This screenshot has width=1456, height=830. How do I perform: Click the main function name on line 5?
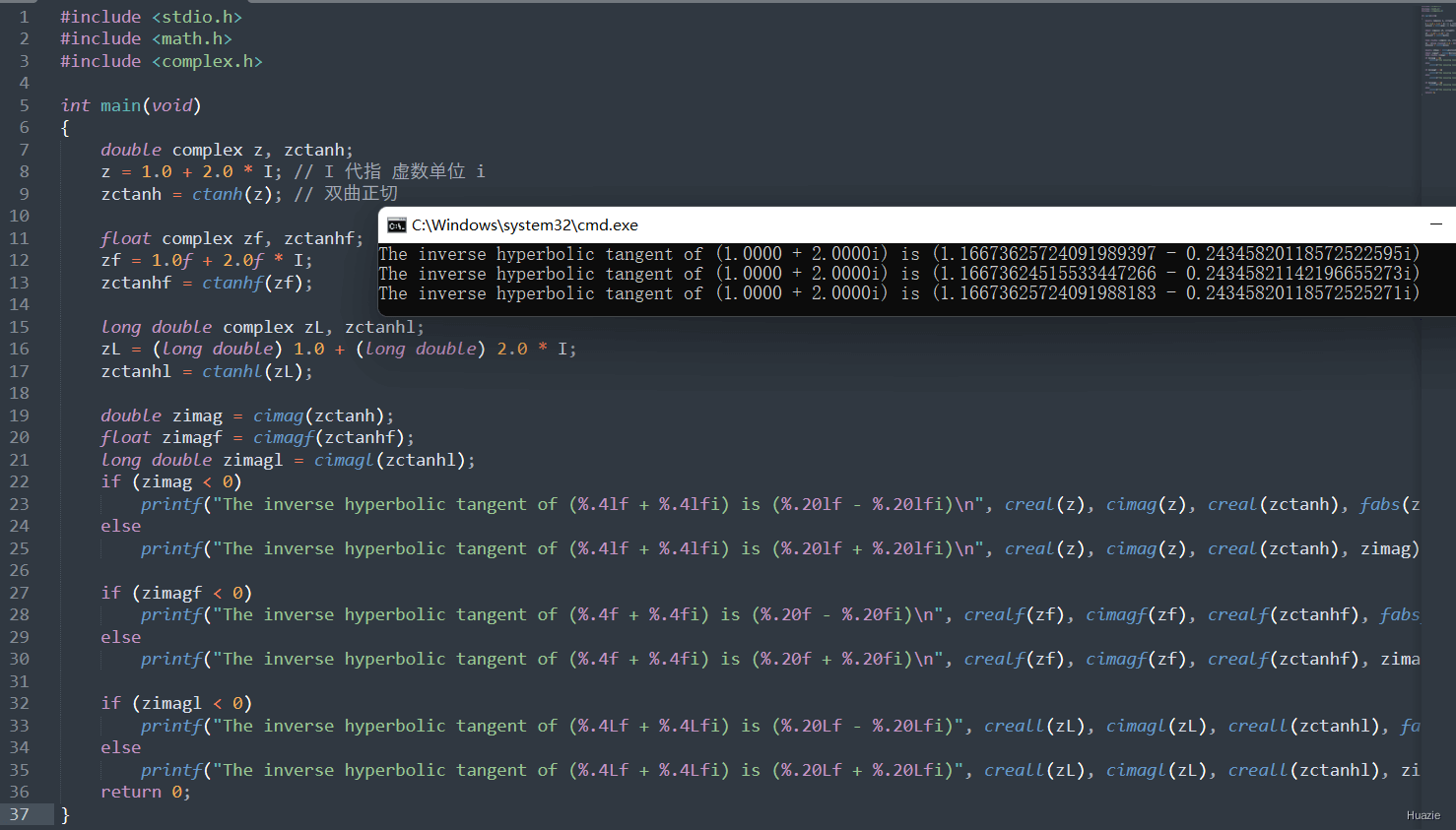pos(120,105)
